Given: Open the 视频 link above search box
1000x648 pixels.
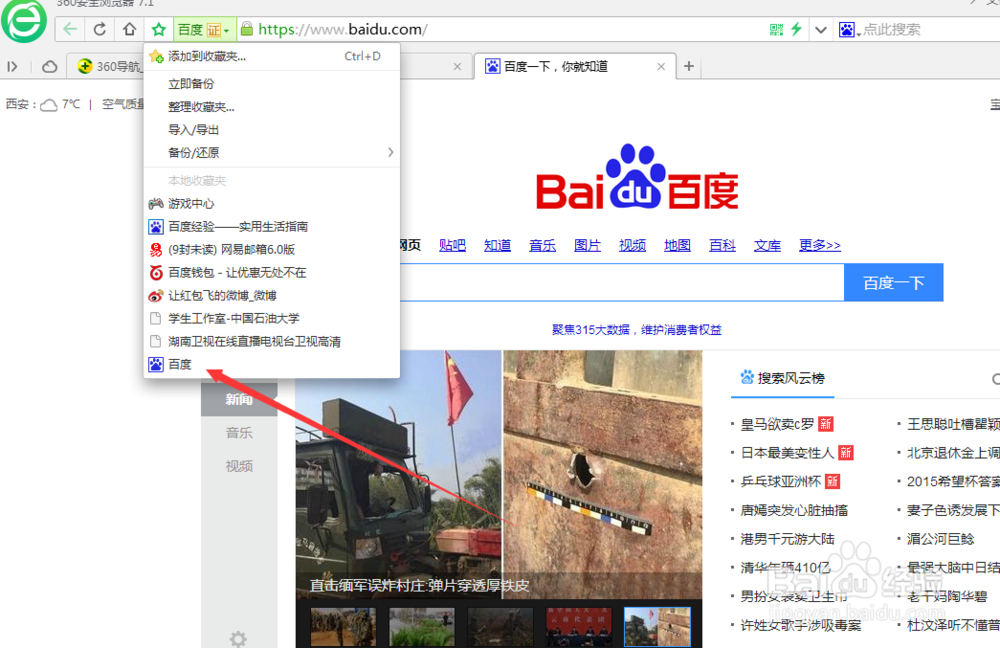Looking at the screenshot, I should 632,245.
